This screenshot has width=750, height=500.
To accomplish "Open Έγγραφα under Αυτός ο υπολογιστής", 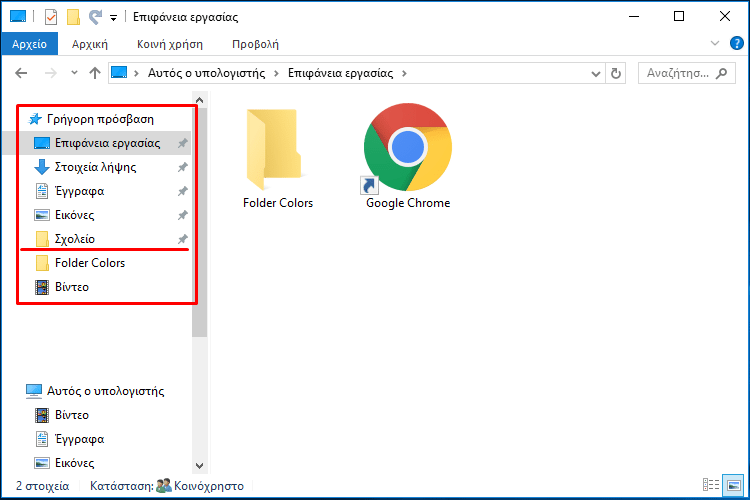I will point(79,439).
